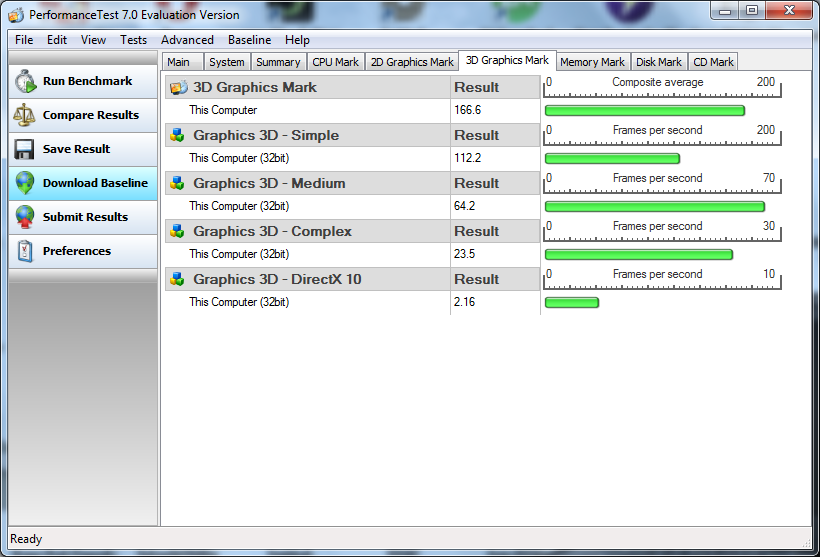
Task: Open the View menu
Action: pyautogui.click(x=93, y=40)
